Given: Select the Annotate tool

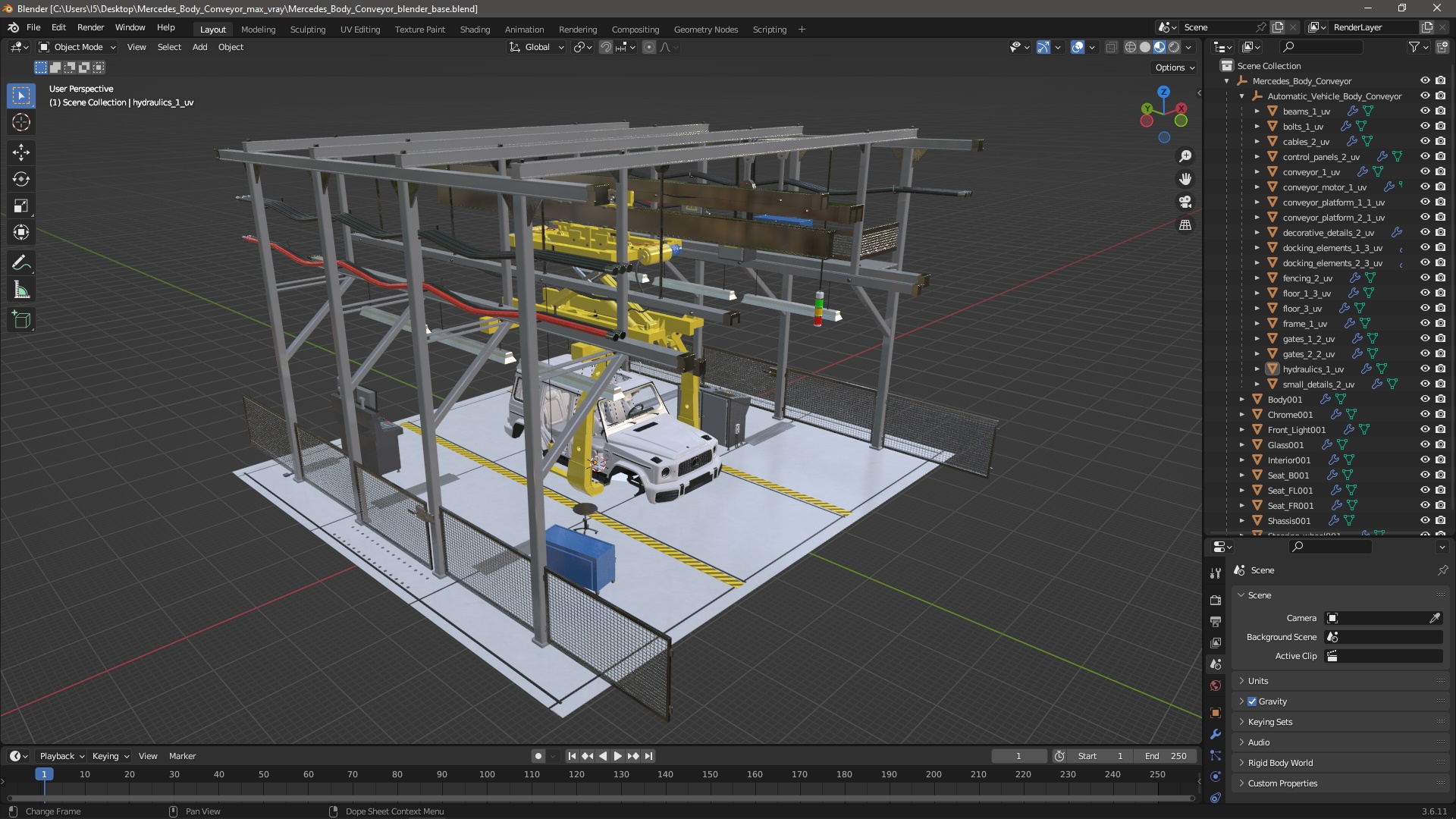Looking at the screenshot, I should (x=21, y=263).
